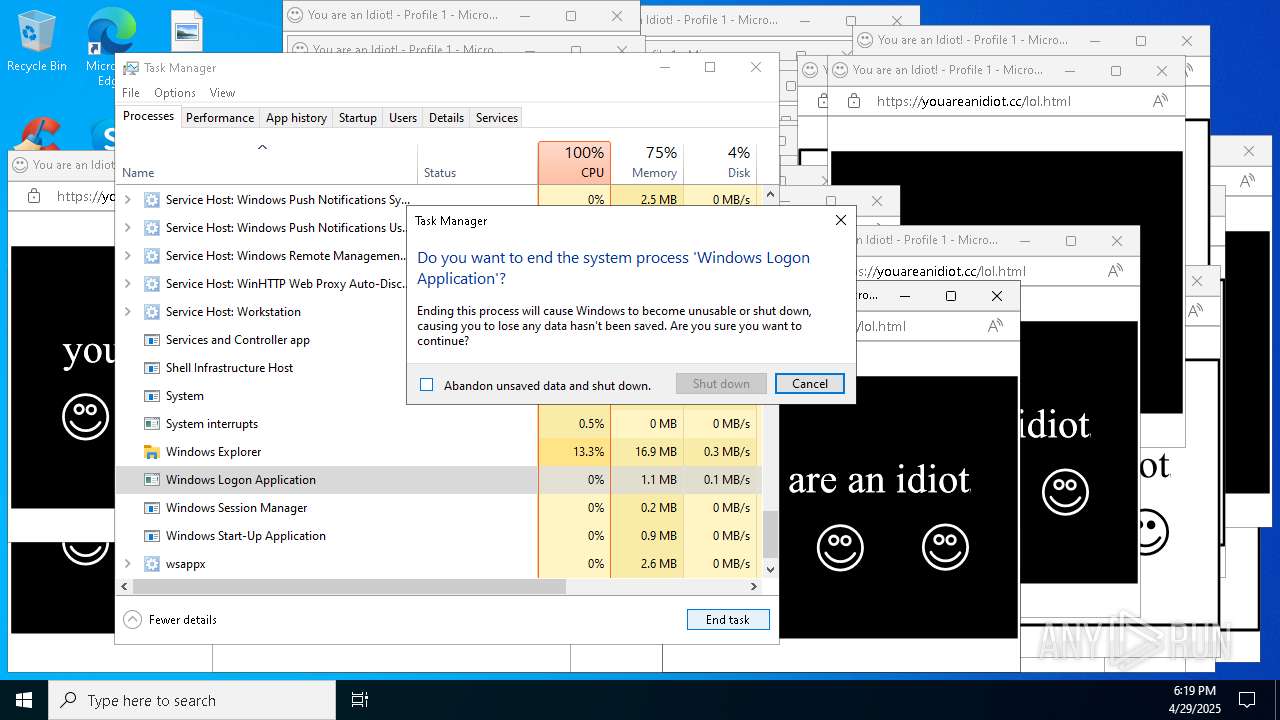Switch to the Users tab

tap(403, 117)
